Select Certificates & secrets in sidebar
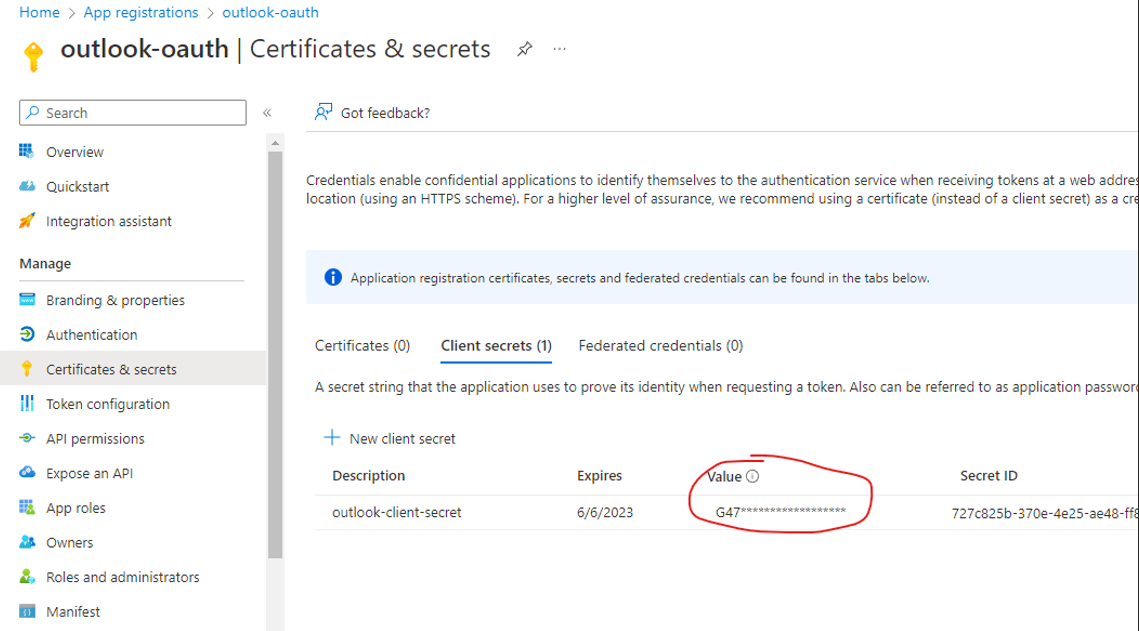This screenshot has height=631, width=1139. coord(111,370)
